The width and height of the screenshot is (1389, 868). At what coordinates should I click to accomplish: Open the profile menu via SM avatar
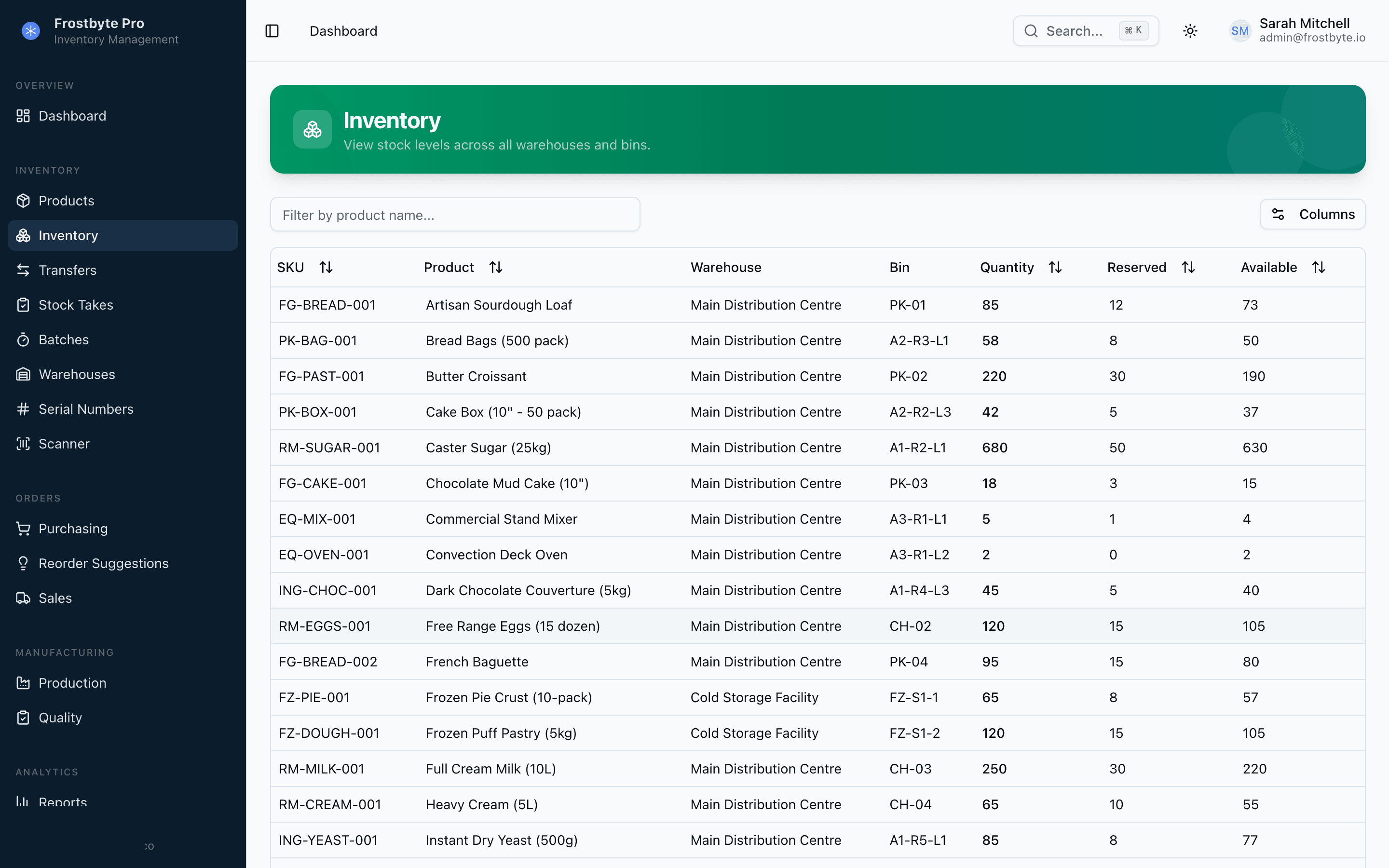click(1240, 30)
